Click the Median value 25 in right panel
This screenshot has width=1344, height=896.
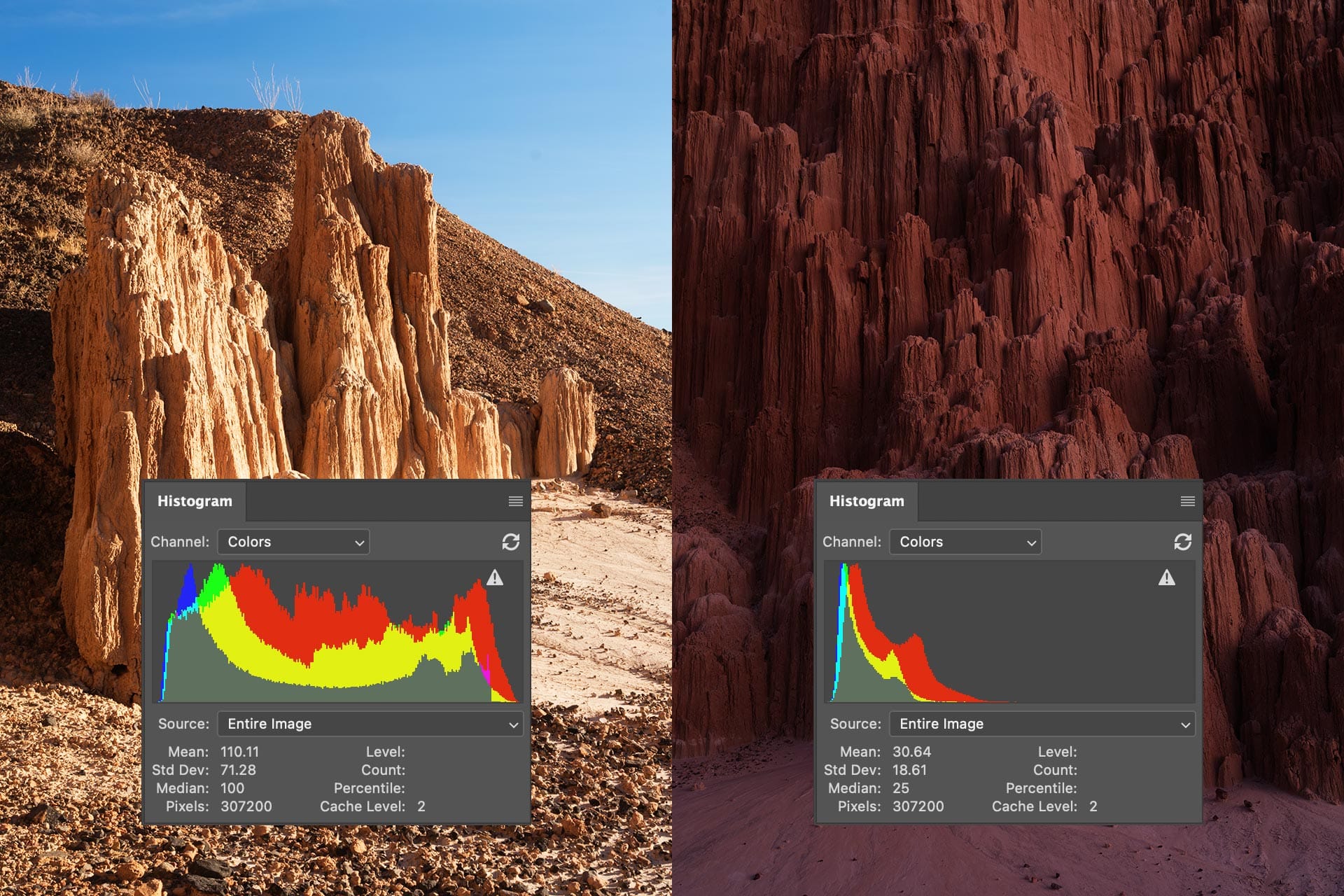[x=900, y=788]
